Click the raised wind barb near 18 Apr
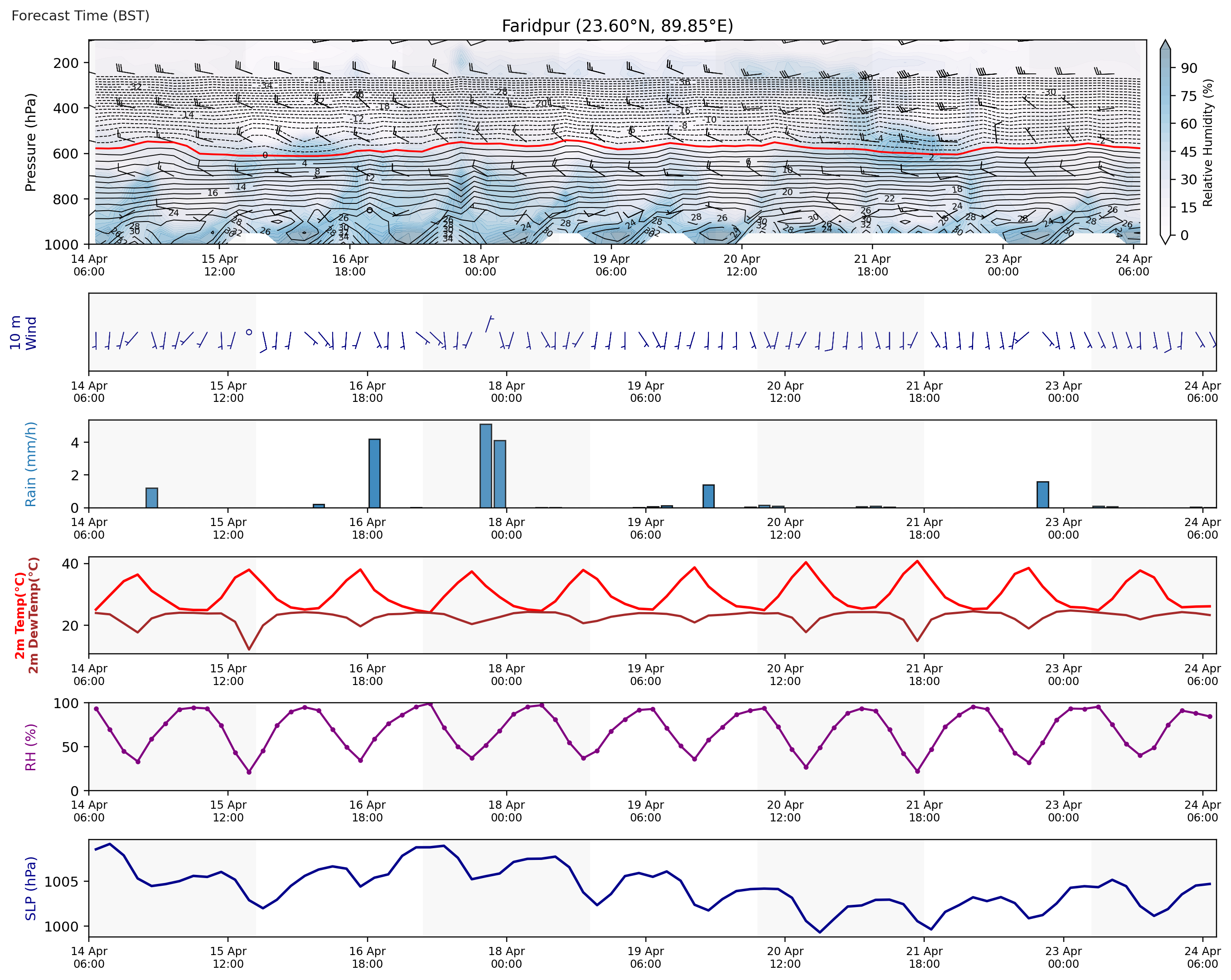1231x980 pixels. coord(489,323)
